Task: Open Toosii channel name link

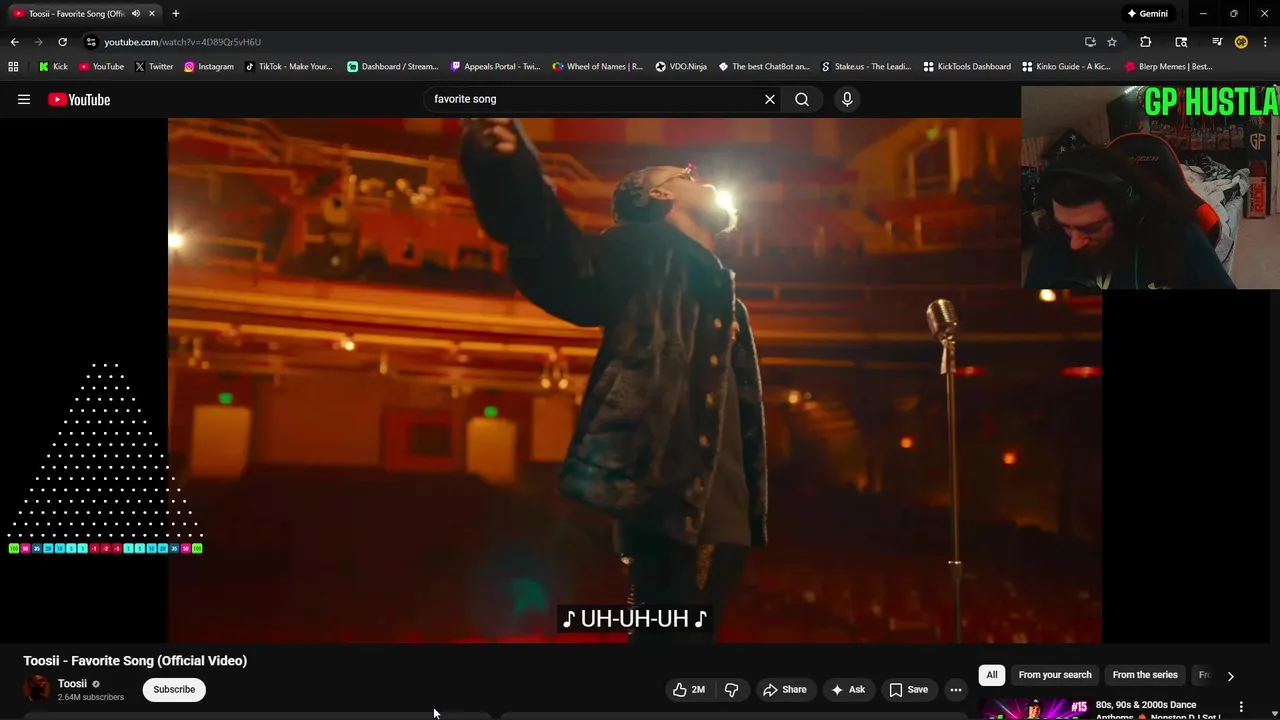Action: tap(72, 684)
